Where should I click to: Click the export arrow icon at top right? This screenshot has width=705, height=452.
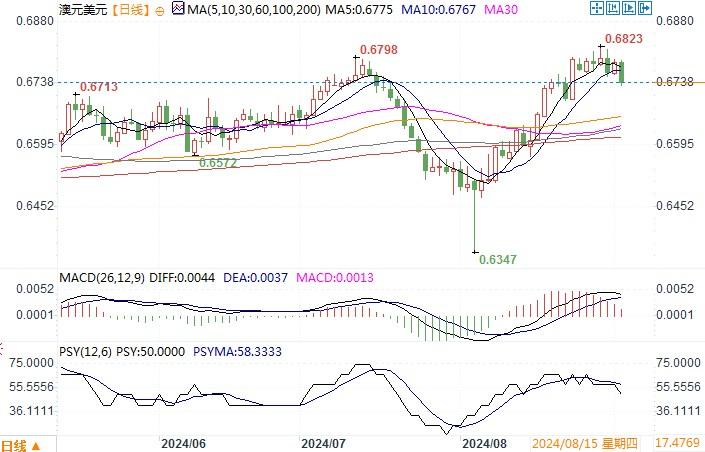coord(645,8)
